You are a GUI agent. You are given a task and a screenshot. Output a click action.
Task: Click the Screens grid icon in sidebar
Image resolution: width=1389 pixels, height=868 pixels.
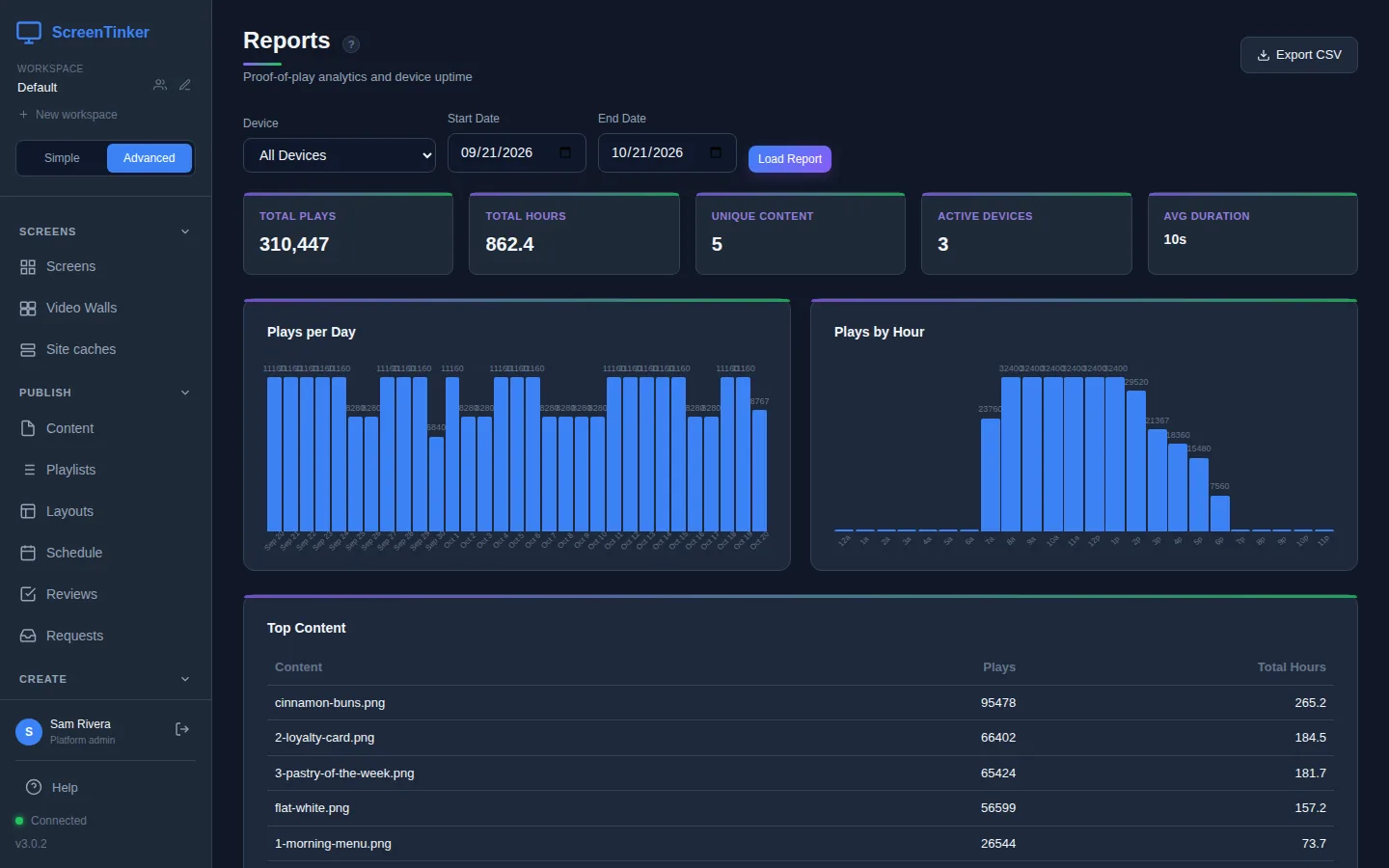tap(28, 267)
